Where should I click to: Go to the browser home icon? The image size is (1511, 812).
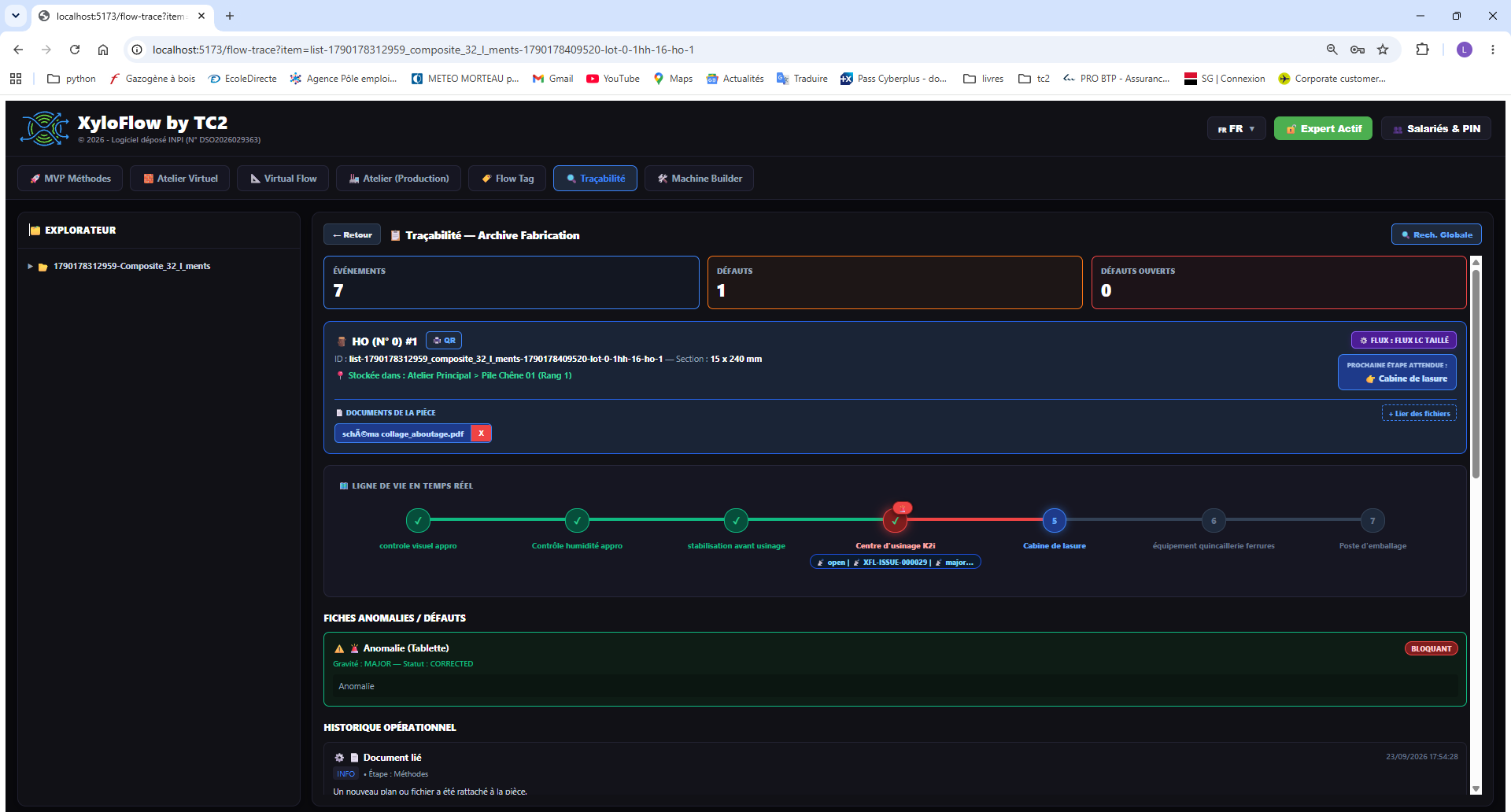[x=103, y=50]
